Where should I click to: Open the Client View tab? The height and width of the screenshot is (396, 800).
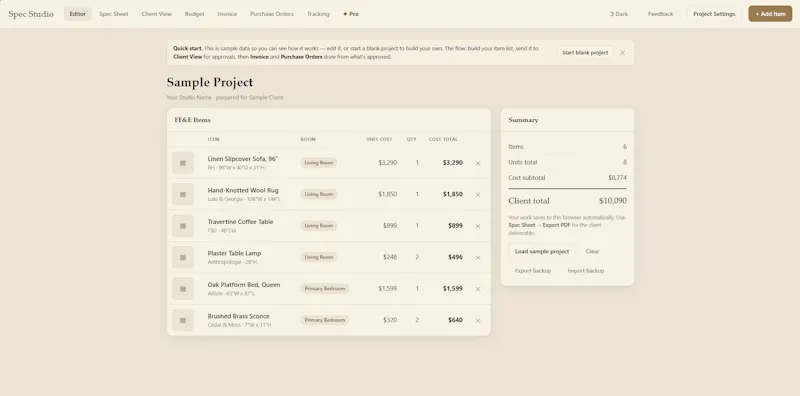[x=157, y=14]
